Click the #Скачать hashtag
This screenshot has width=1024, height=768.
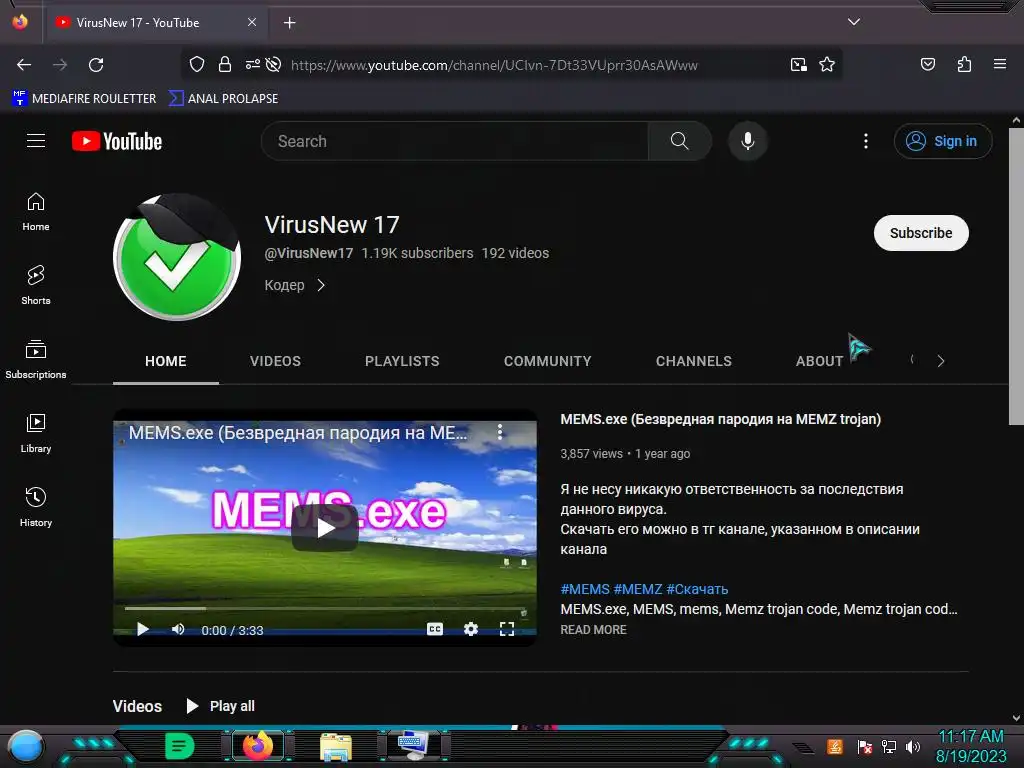697,589
